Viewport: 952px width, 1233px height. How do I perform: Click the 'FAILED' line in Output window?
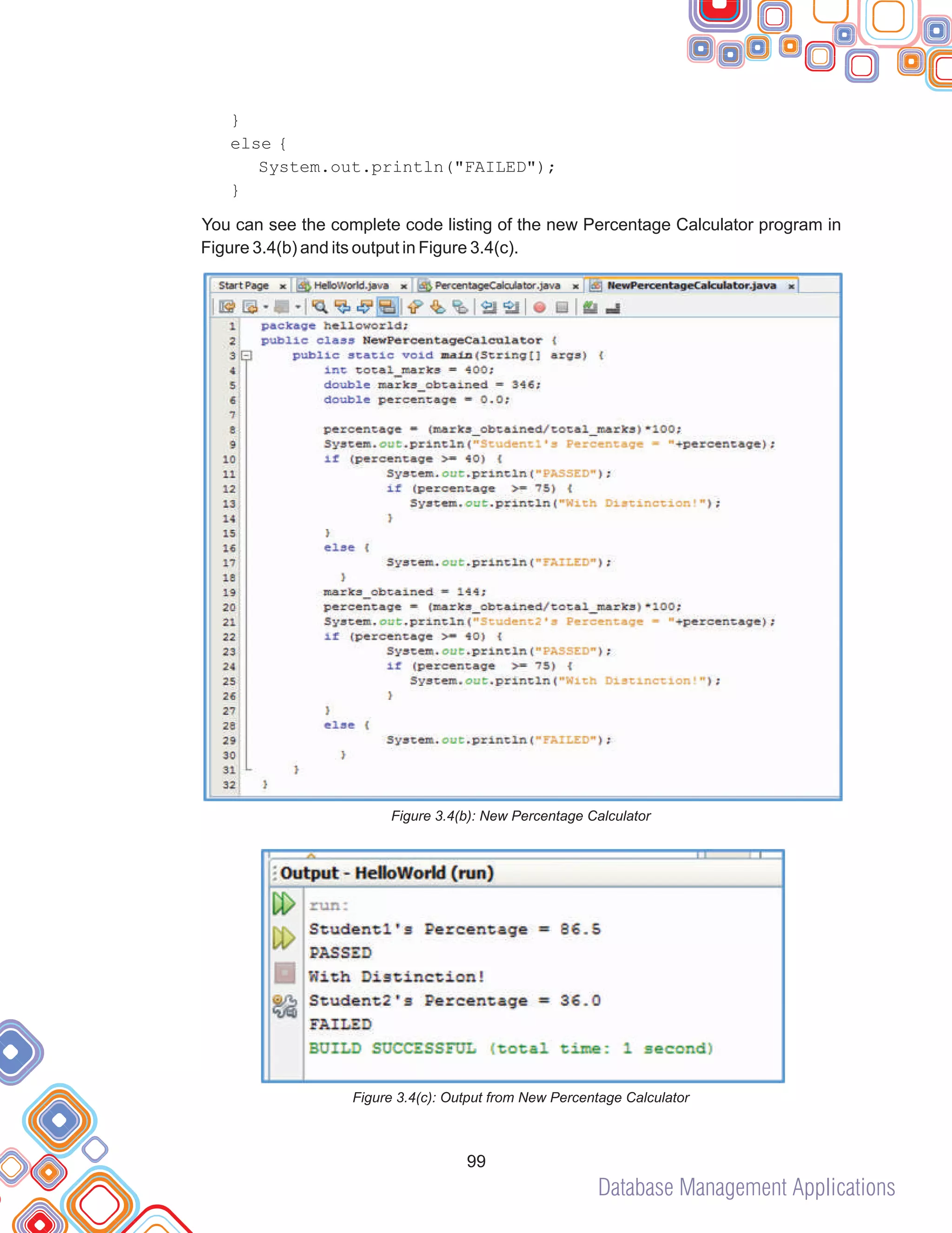point(340,1024)
